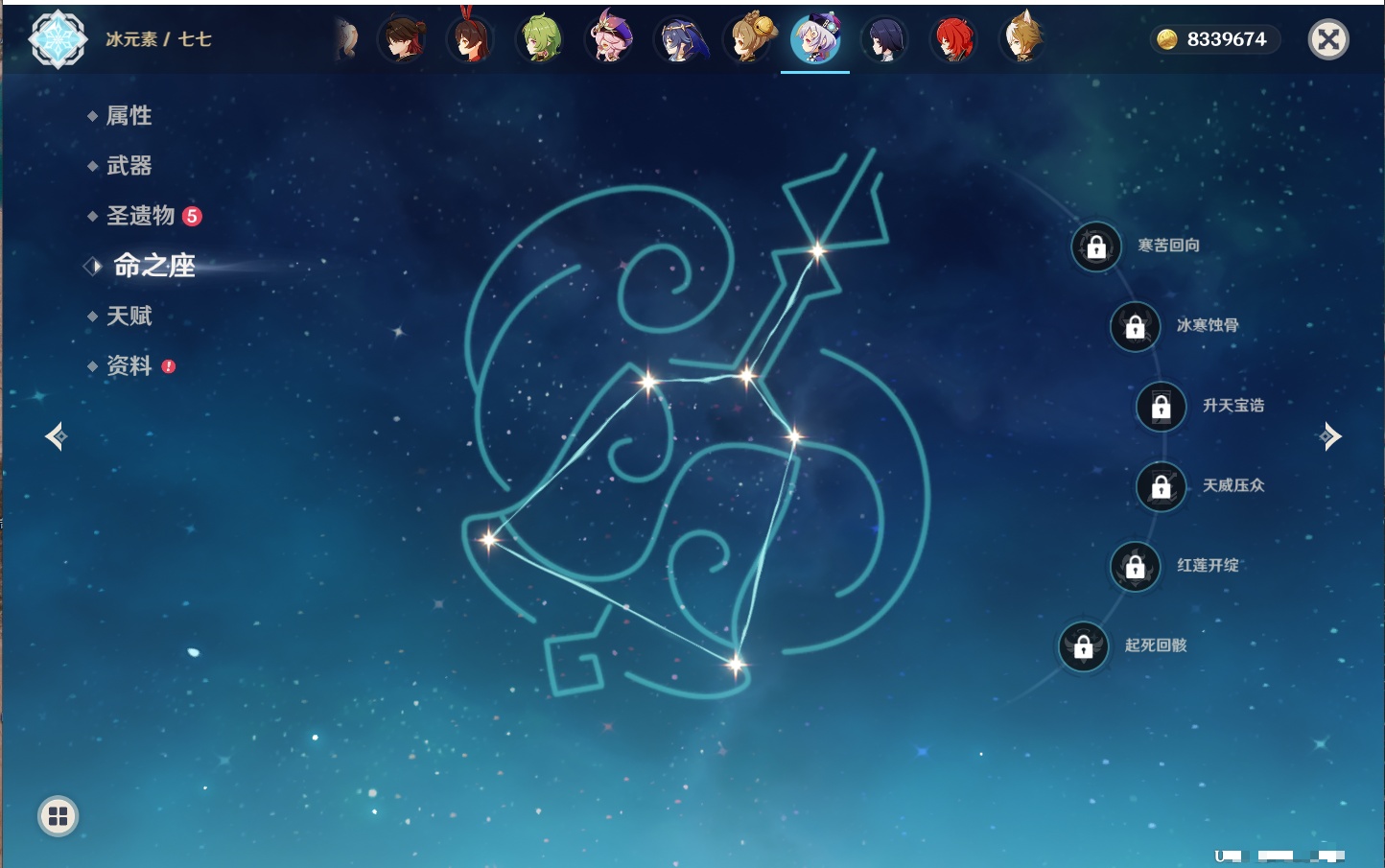
Task: Select the 命之座 constellation menu item
Action: (153, 266)
